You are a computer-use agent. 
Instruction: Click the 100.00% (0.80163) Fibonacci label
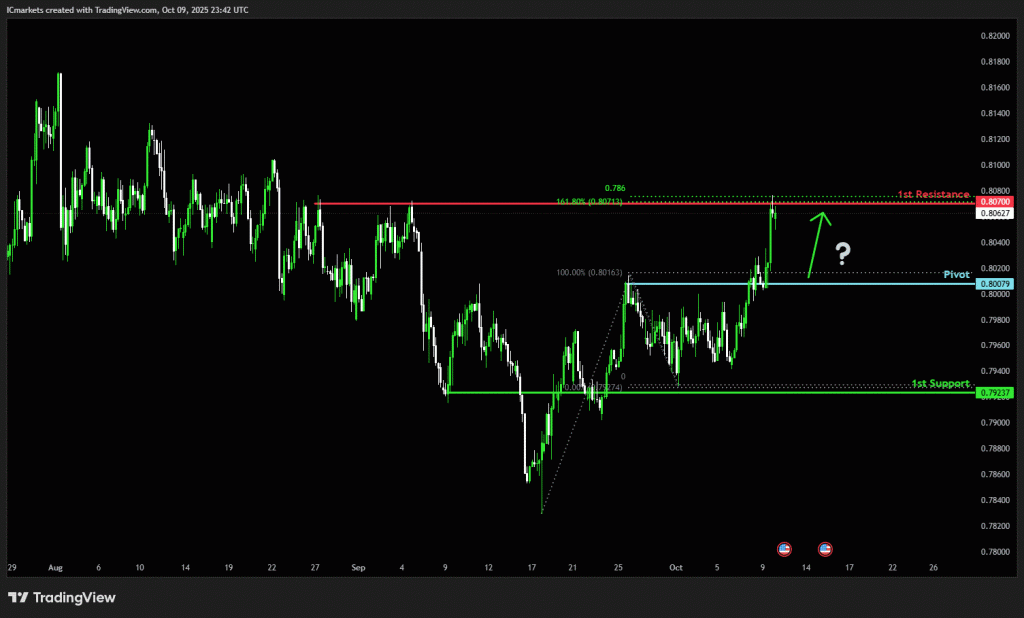(590, 271)
